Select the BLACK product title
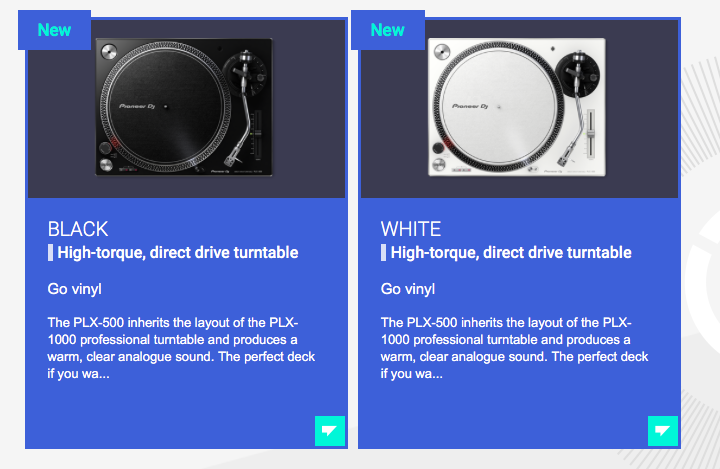Screen dimensions: 720x469 click(x=78, y=229)
